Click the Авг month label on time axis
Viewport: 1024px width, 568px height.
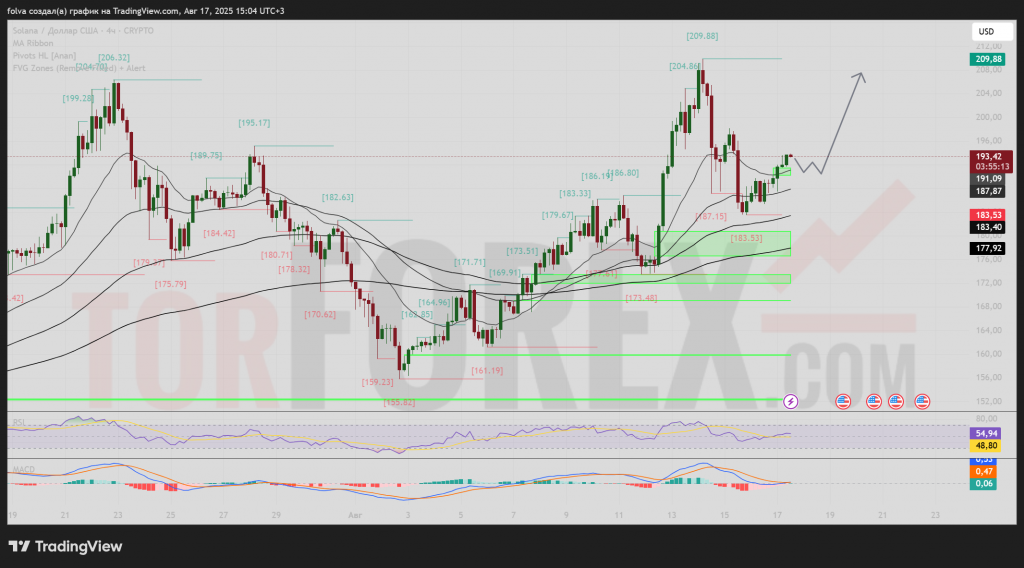(x=355, y=515)
